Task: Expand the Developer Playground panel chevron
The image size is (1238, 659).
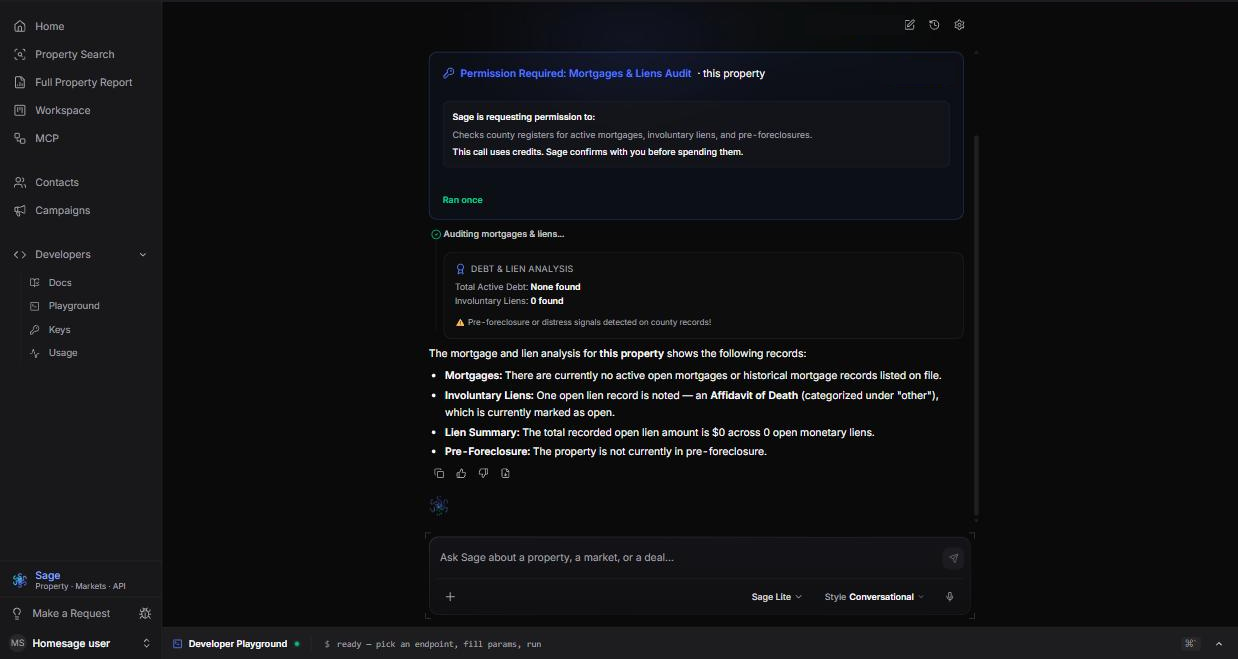Action: [x=1218, y=644]
